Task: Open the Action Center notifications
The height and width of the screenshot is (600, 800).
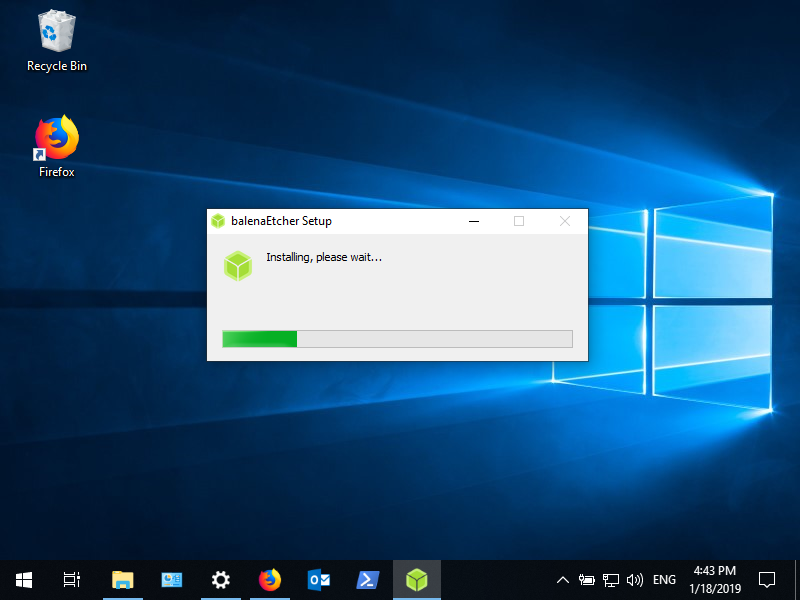Action: (767, 579)
